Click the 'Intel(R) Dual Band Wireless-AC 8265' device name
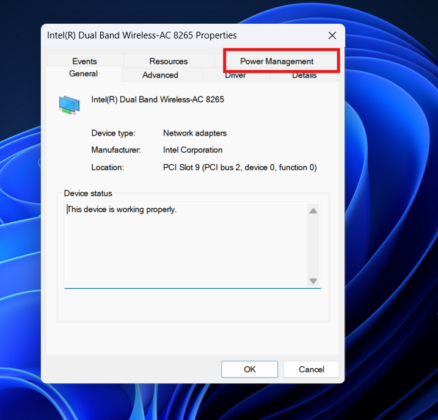 coord(158,100)
